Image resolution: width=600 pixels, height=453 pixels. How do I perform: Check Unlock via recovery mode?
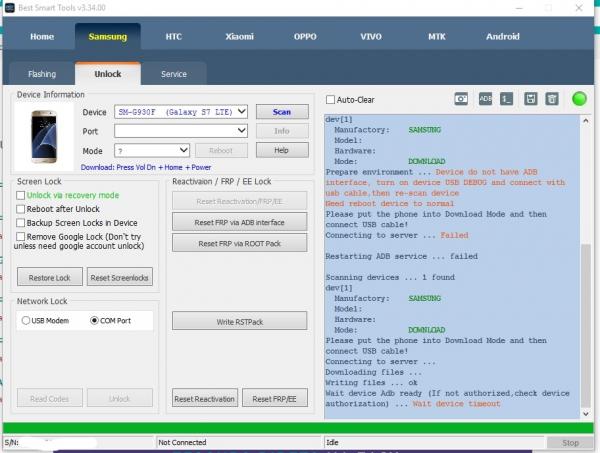(x=21, y=196)
